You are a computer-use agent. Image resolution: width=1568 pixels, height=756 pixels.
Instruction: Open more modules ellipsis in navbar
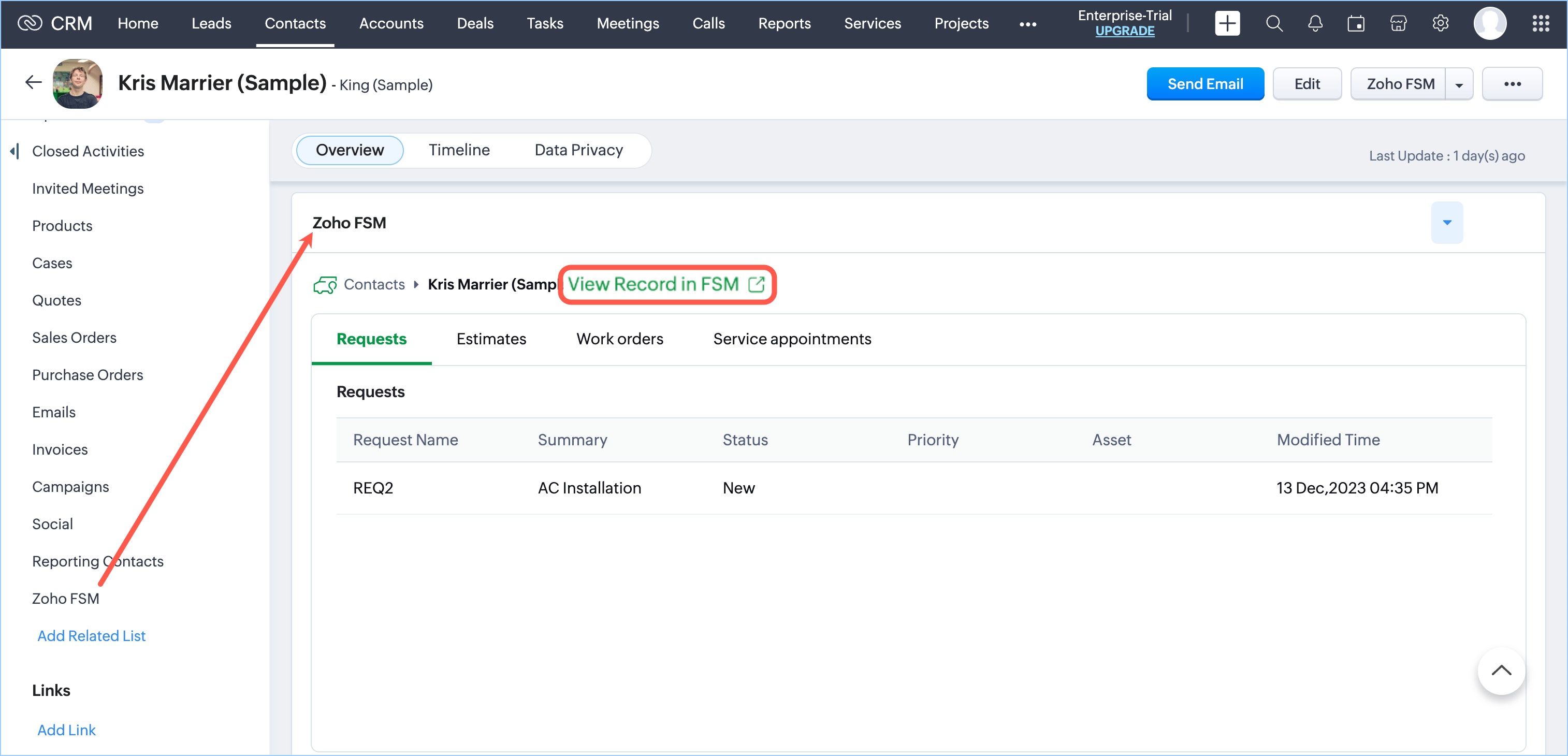tap(1027, 24)
